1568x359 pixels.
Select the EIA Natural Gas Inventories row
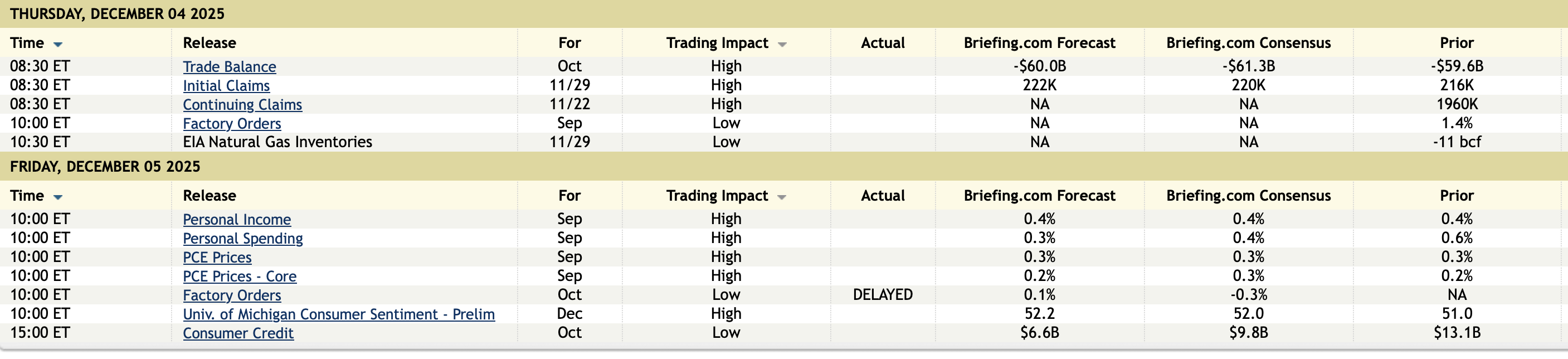point(277,142)
